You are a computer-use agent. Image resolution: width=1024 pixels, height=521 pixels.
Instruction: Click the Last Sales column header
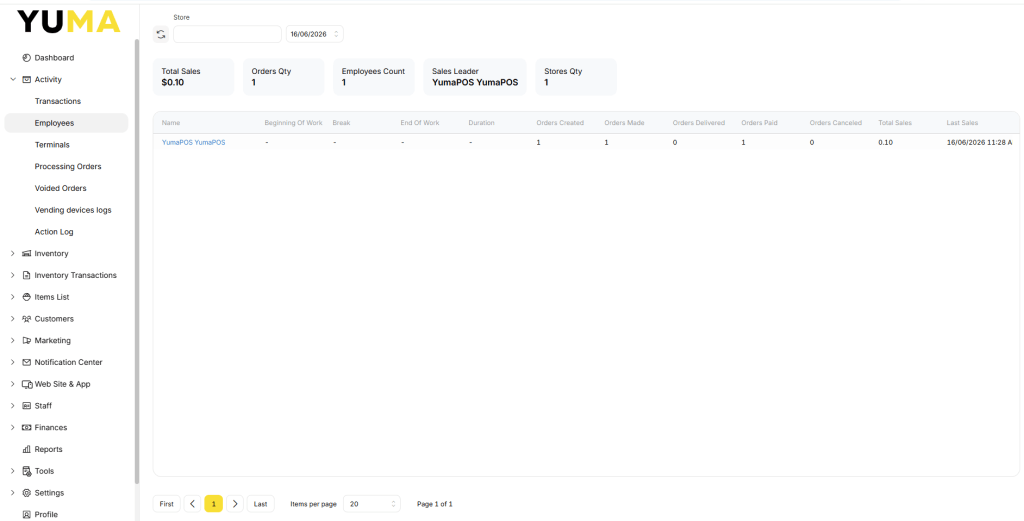pos(963,123)
